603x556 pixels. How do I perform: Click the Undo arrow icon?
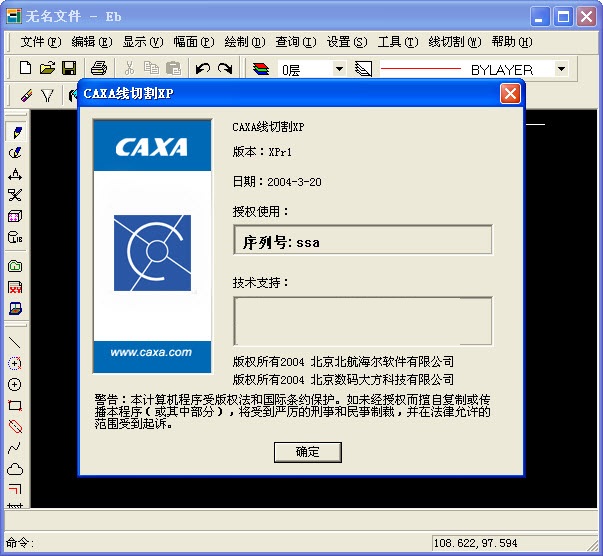[203, 68]
